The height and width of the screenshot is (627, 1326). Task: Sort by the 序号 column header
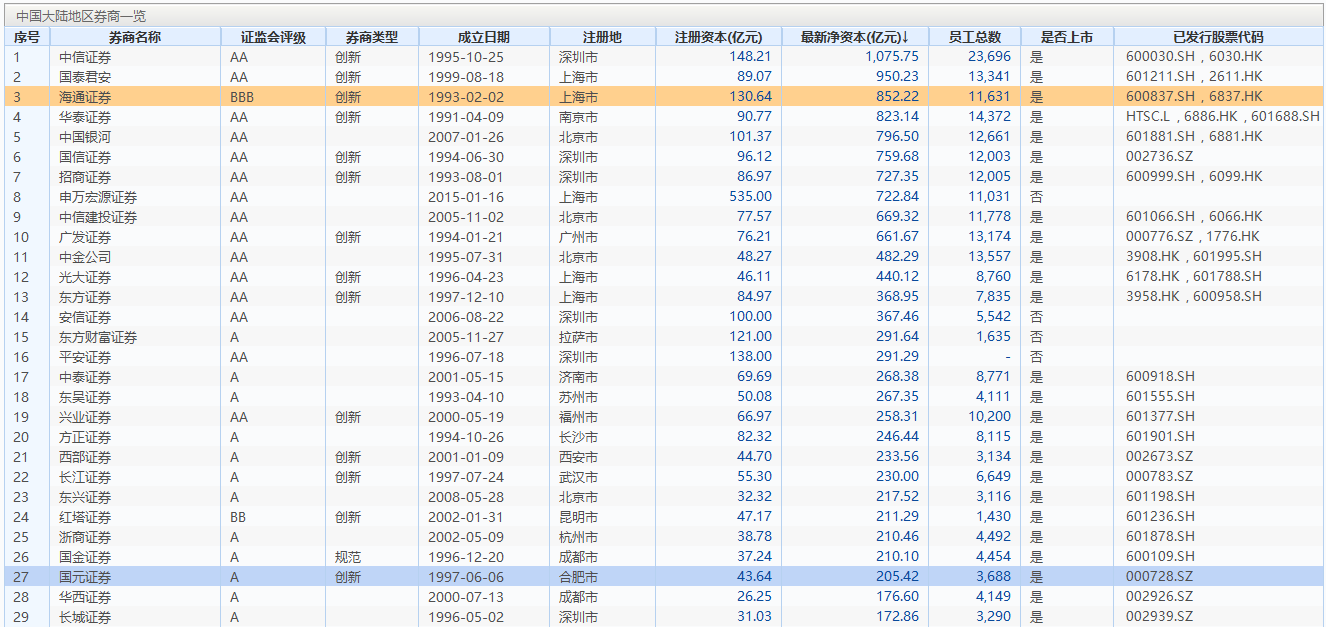click(x=27, y=37)
